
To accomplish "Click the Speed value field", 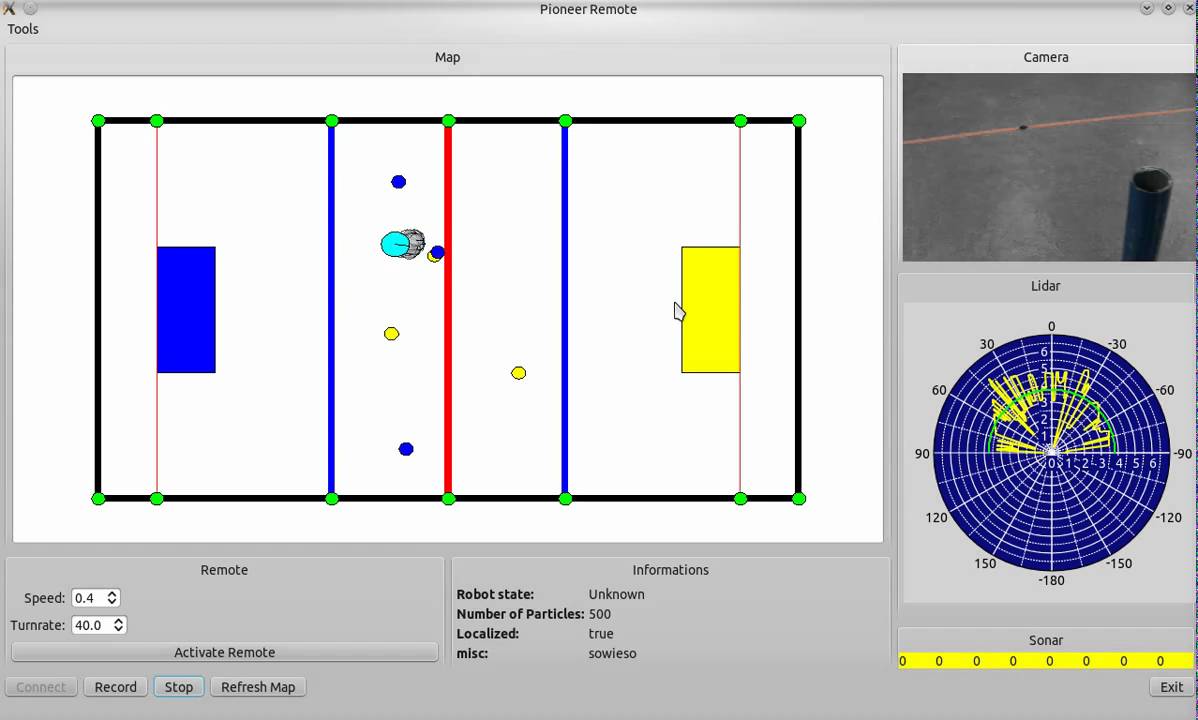I will click(x=89, y=598).
